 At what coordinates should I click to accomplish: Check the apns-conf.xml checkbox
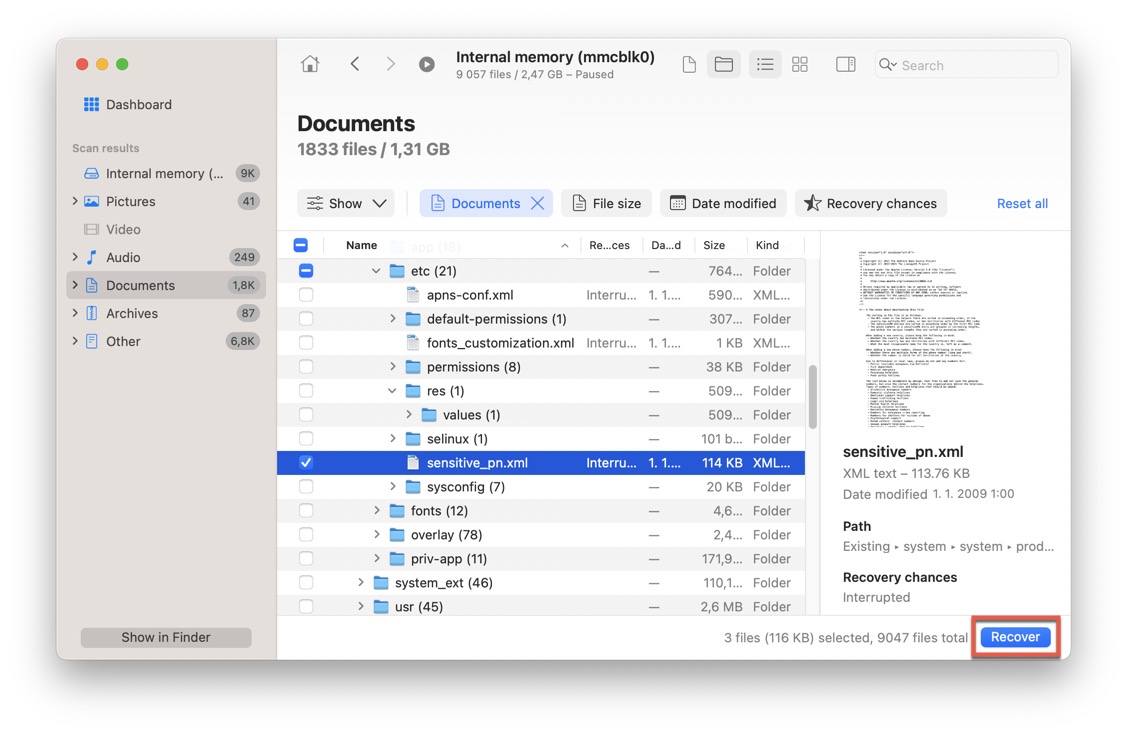306,295
